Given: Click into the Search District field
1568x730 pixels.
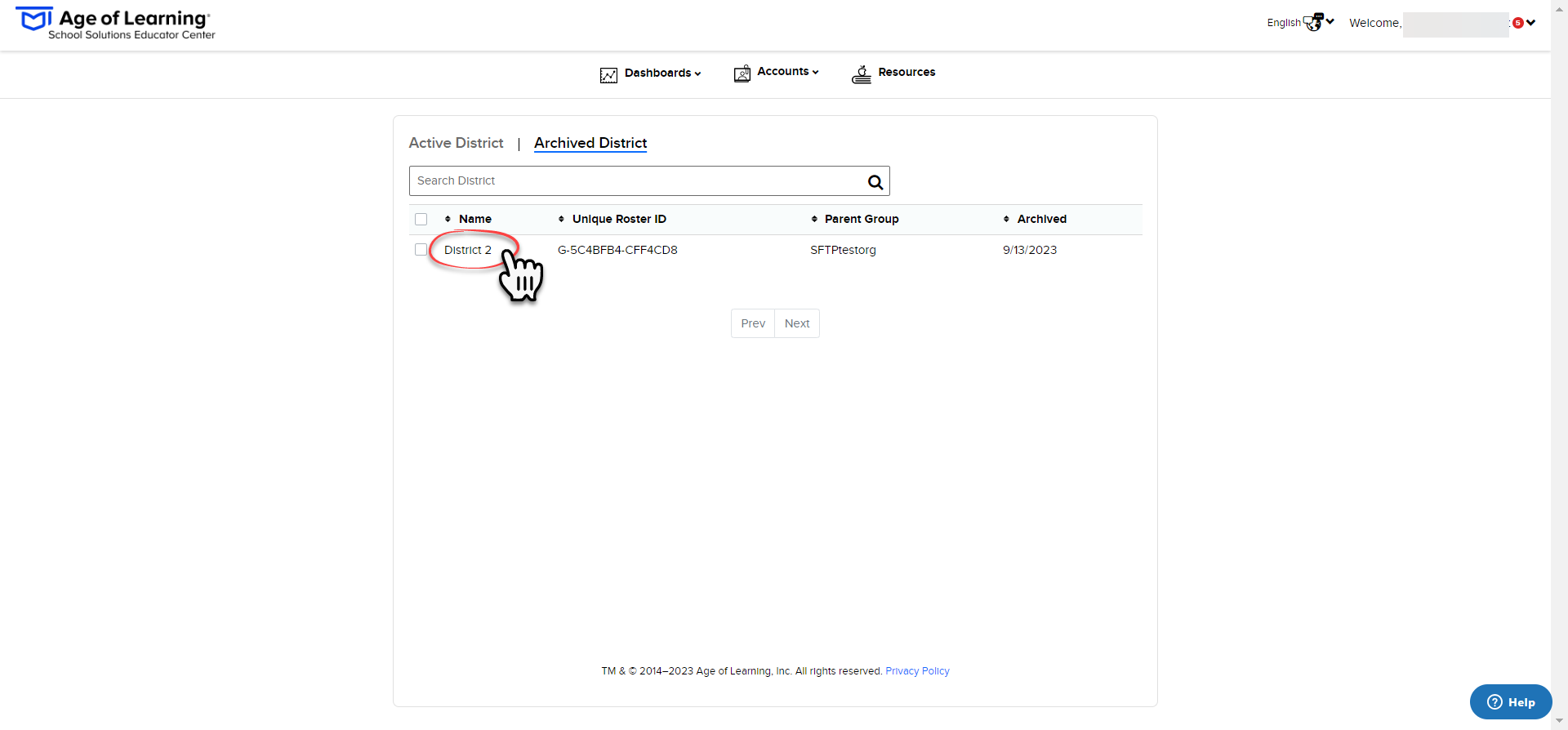Looking at the screenshot, I should (x=637, y=181).
